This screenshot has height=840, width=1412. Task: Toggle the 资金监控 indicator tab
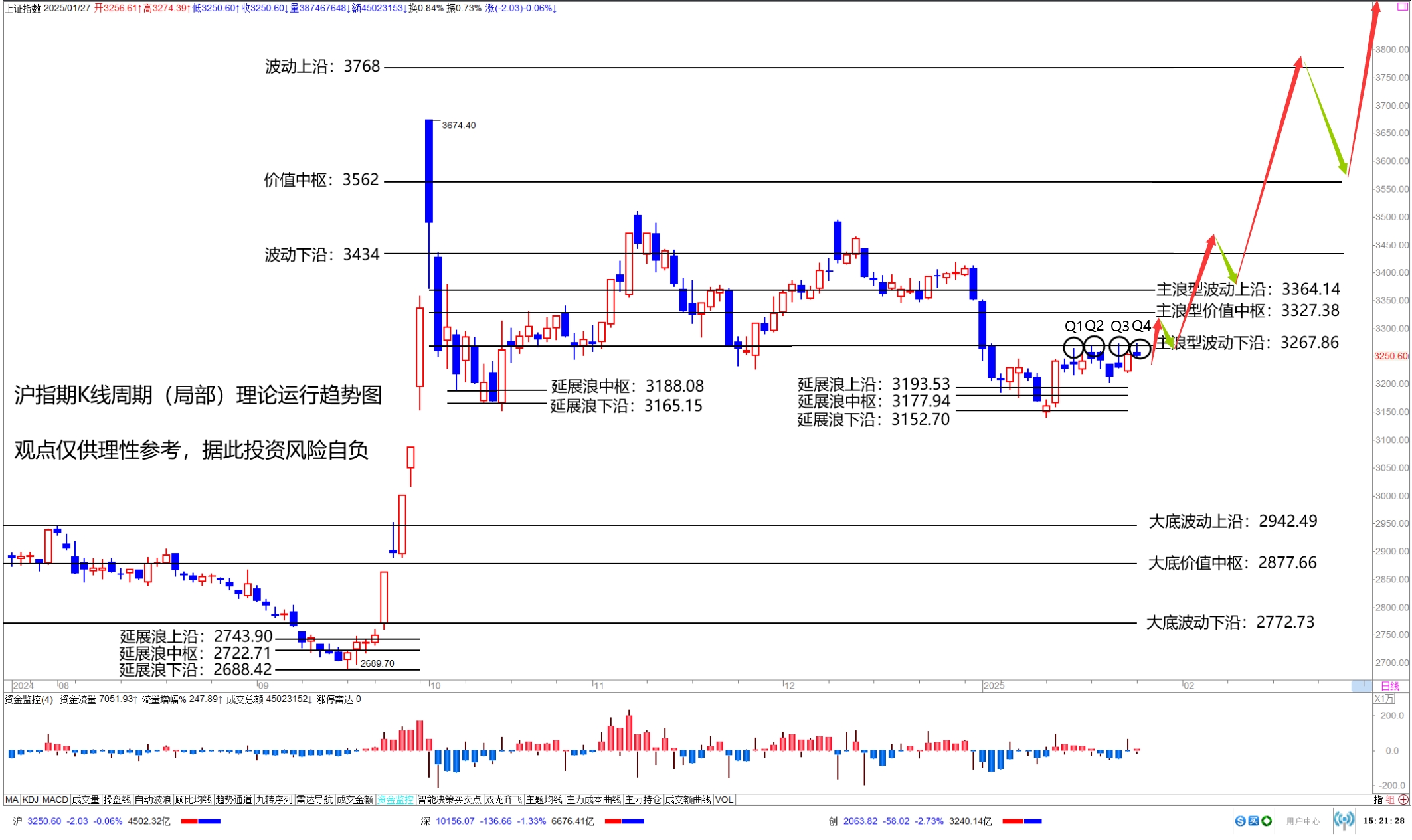pyautogui.click(x=395, y=800)
